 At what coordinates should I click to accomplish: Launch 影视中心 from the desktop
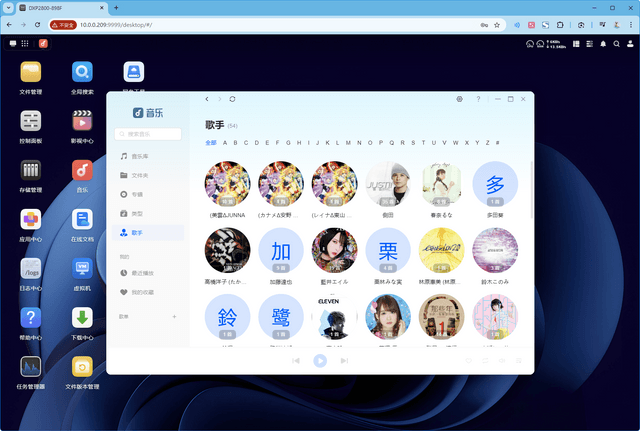point(82,121)
